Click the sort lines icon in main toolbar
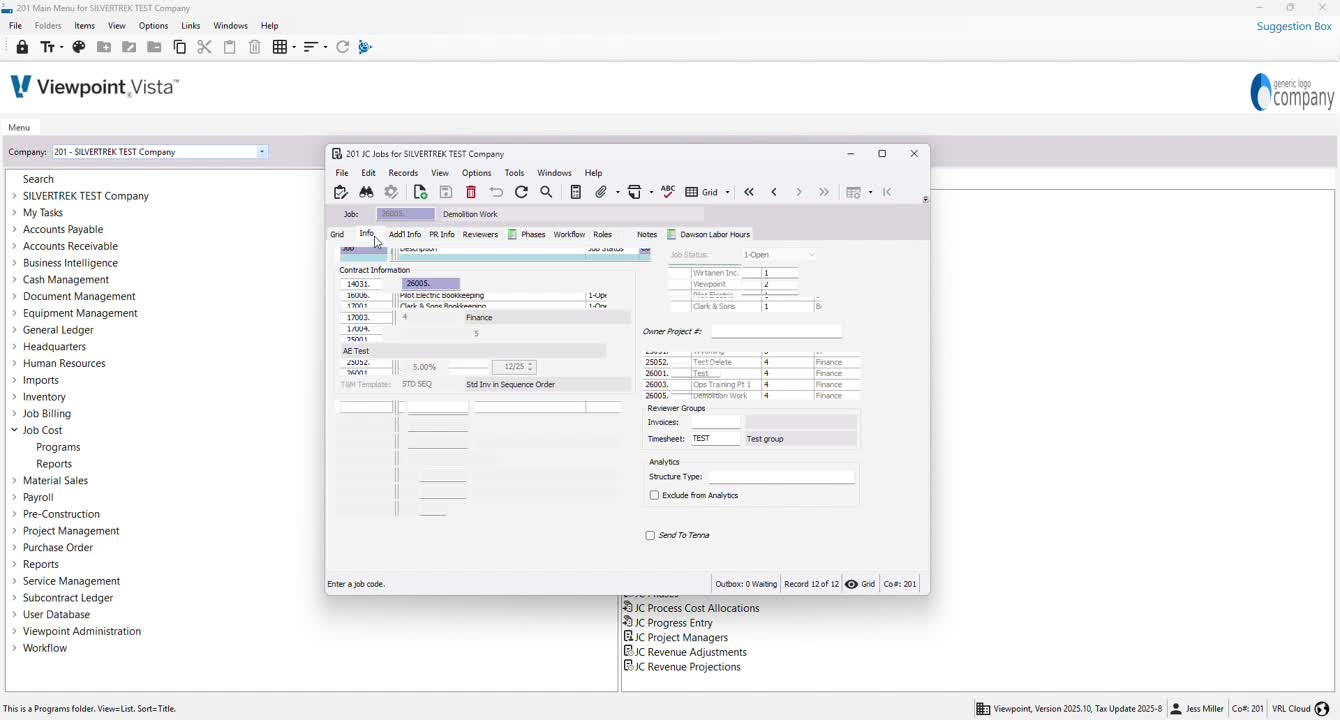The width and height of the screenshot is (1340, 720). pyautogui.click(x=311, y=47)
